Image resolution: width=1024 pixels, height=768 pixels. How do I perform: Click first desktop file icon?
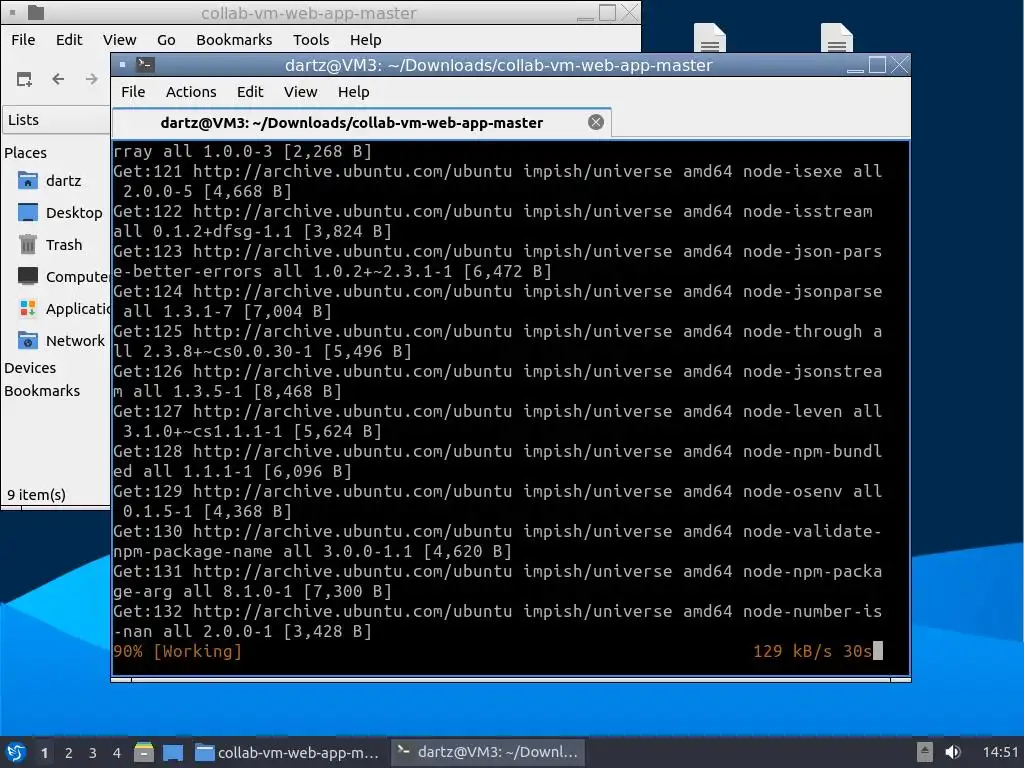tap(710, 37)
